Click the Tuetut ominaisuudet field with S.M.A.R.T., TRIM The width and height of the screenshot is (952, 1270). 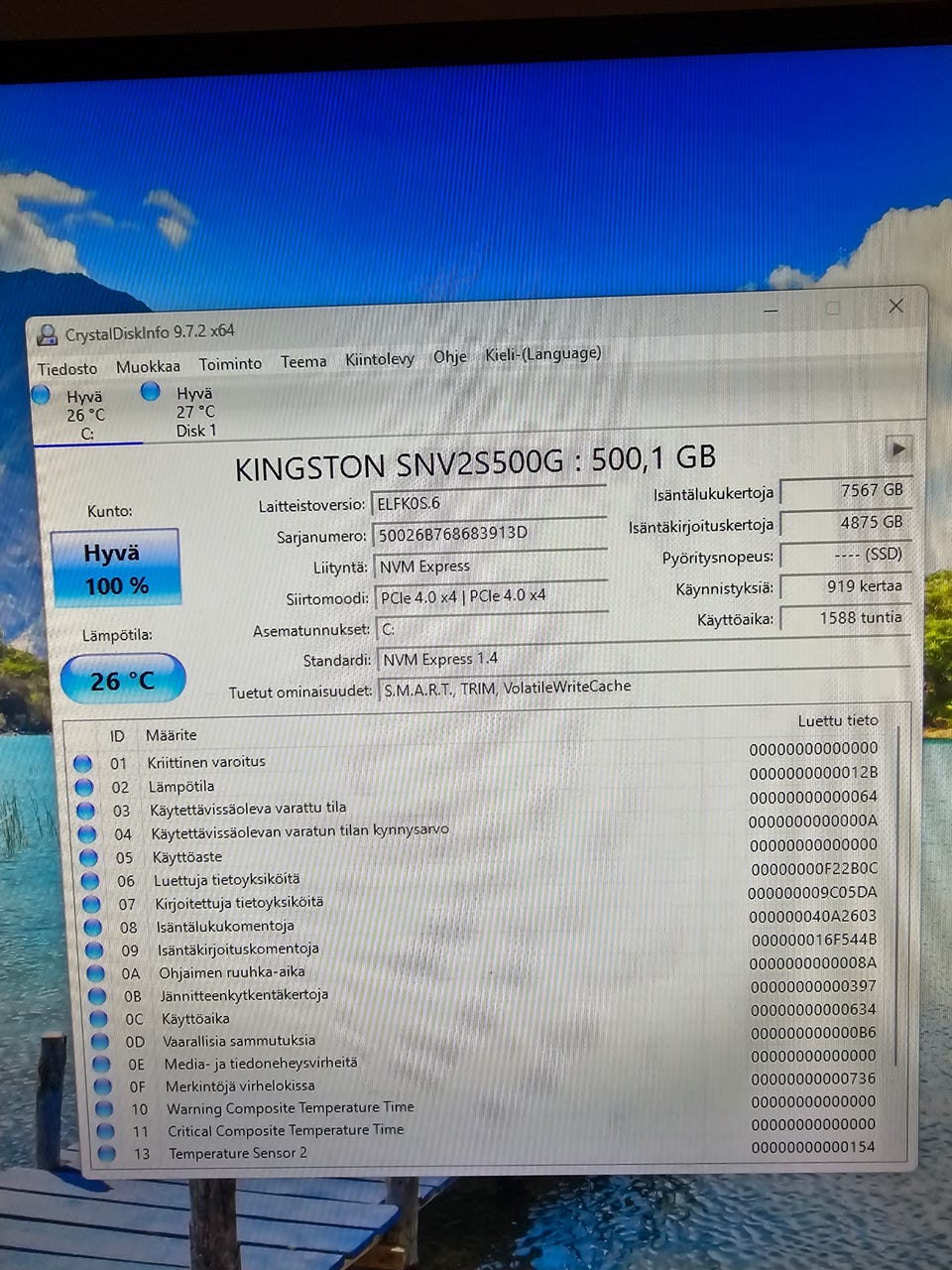(644, 688)
